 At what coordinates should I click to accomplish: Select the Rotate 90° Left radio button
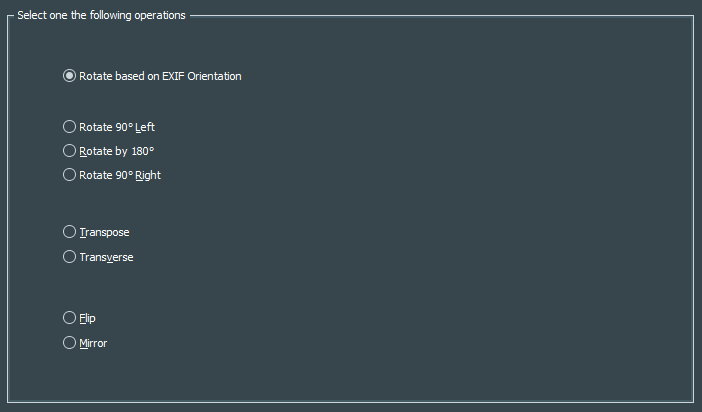coord(69,127)
